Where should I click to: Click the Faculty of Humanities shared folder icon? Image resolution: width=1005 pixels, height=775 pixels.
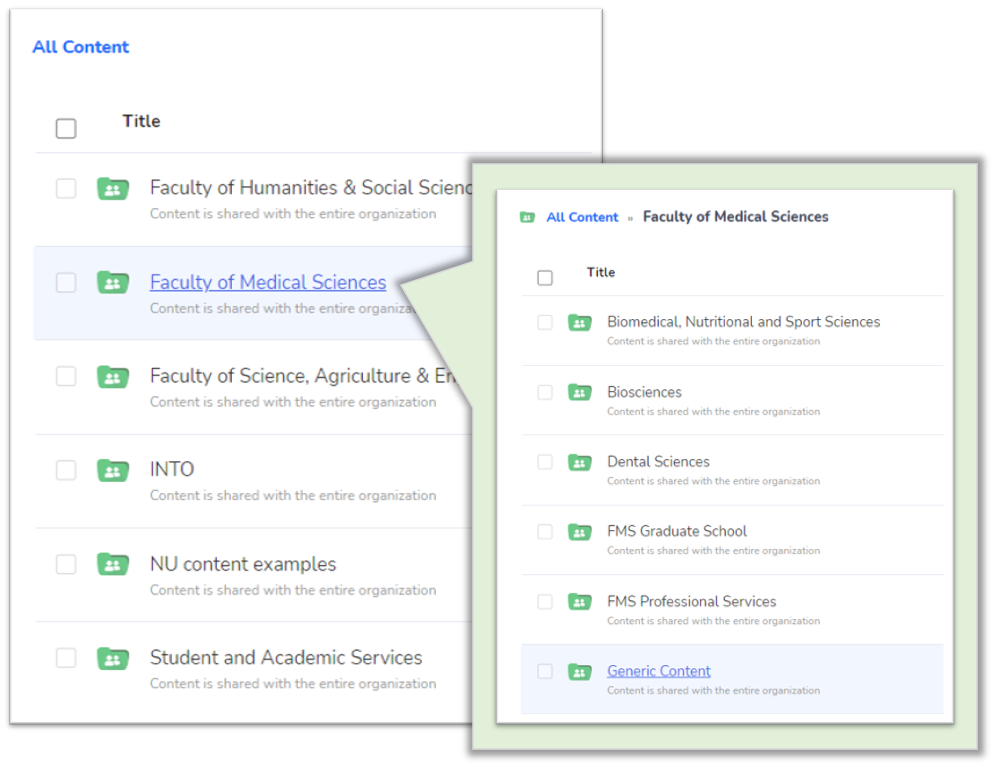113,189
